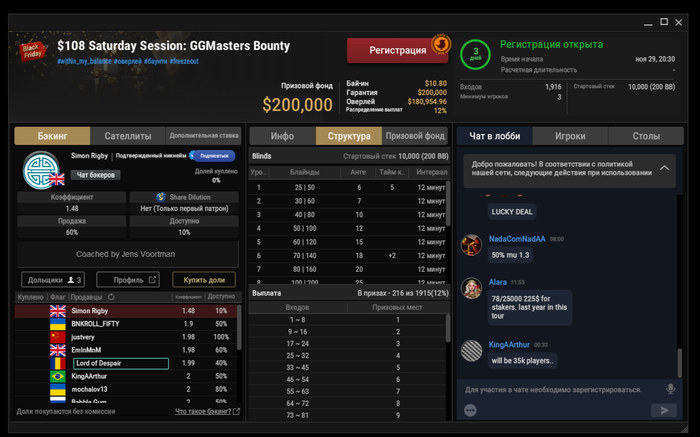Open Чат бэкеров button
The image size is (700, 437).
pyautogui.click(x=96, y=175)
